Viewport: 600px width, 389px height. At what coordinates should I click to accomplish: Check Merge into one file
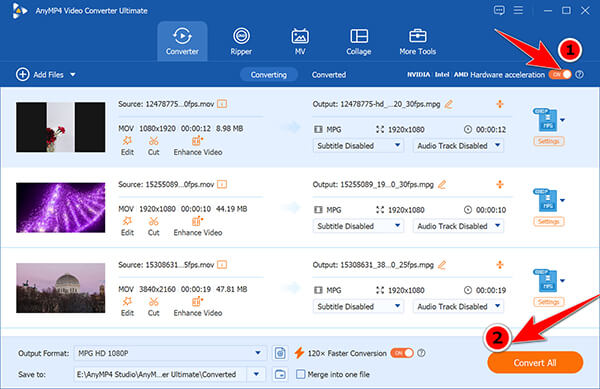click(x=301, y=374)
